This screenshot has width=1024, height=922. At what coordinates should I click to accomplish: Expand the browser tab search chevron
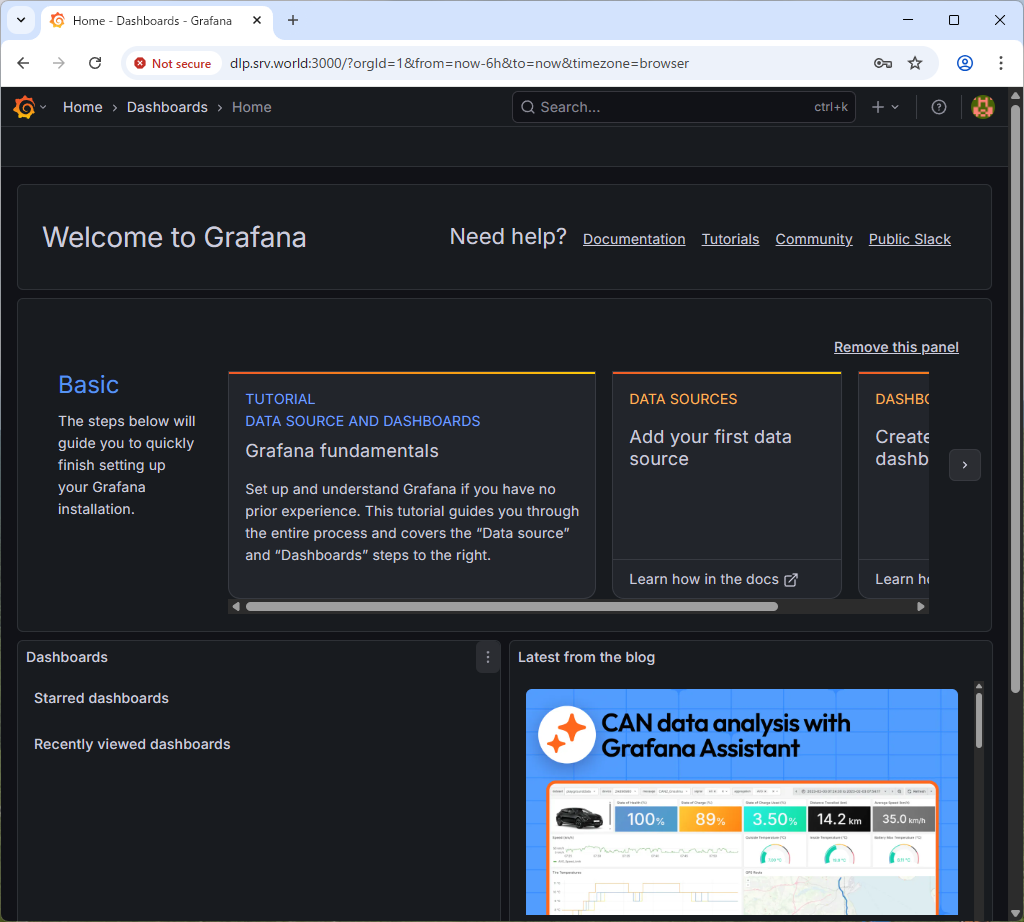[20, 20]
